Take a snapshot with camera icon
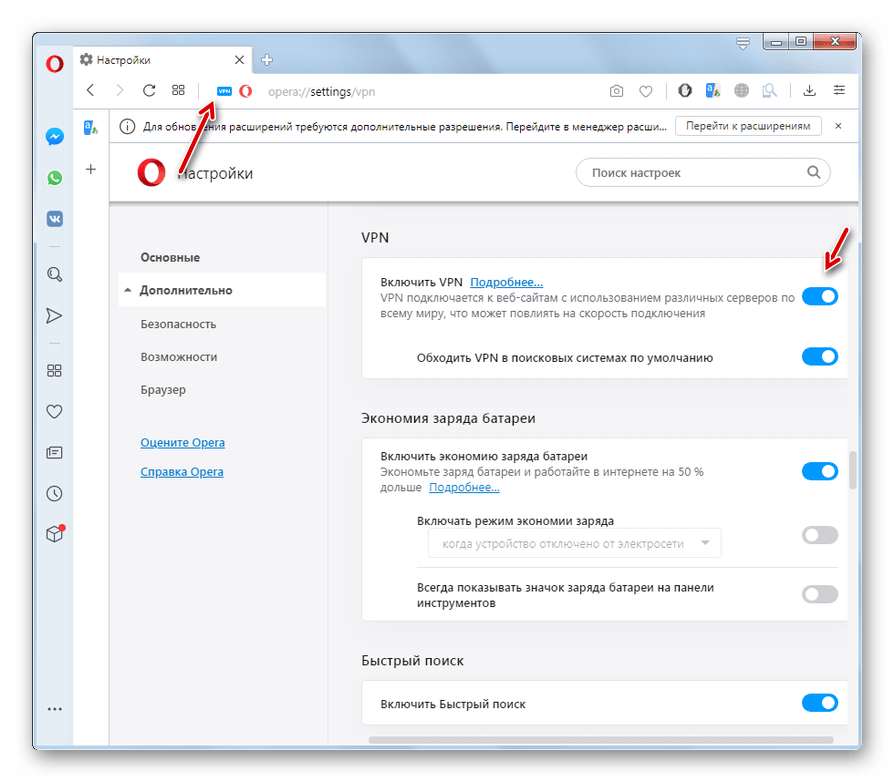The image size is (895, 783). tap(616, 91)
